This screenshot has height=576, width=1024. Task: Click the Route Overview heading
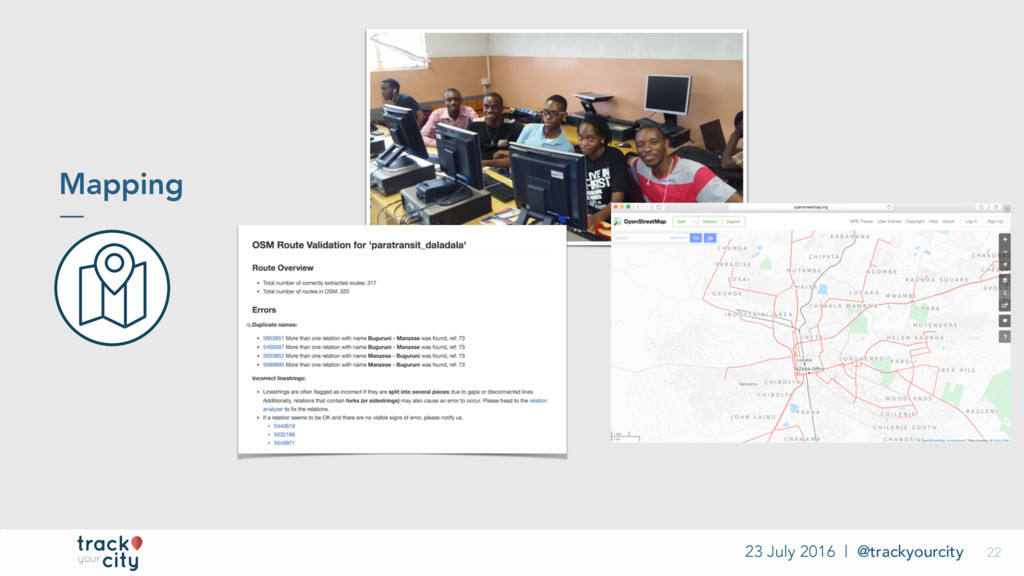click(x=283, y=268)
